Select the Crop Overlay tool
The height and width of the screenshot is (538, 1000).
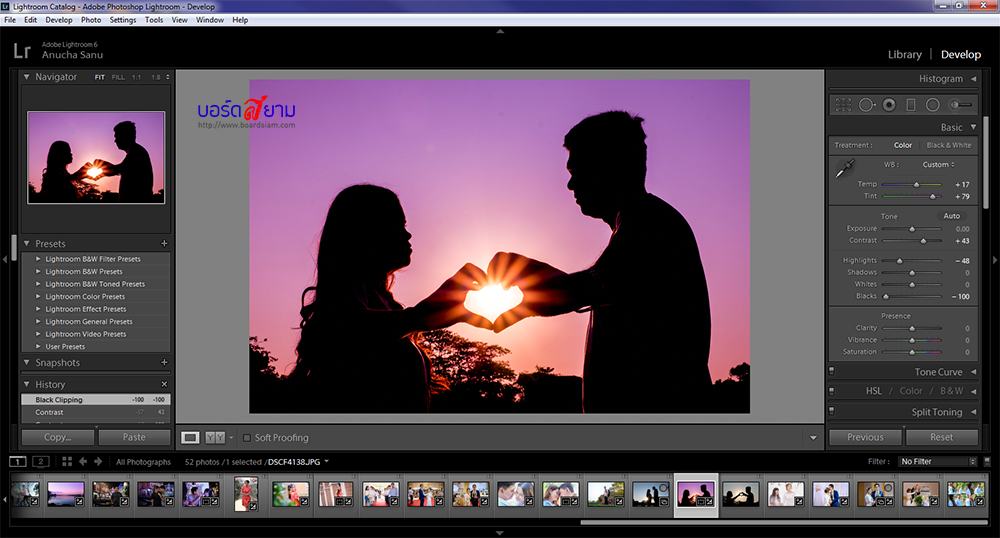843,104
